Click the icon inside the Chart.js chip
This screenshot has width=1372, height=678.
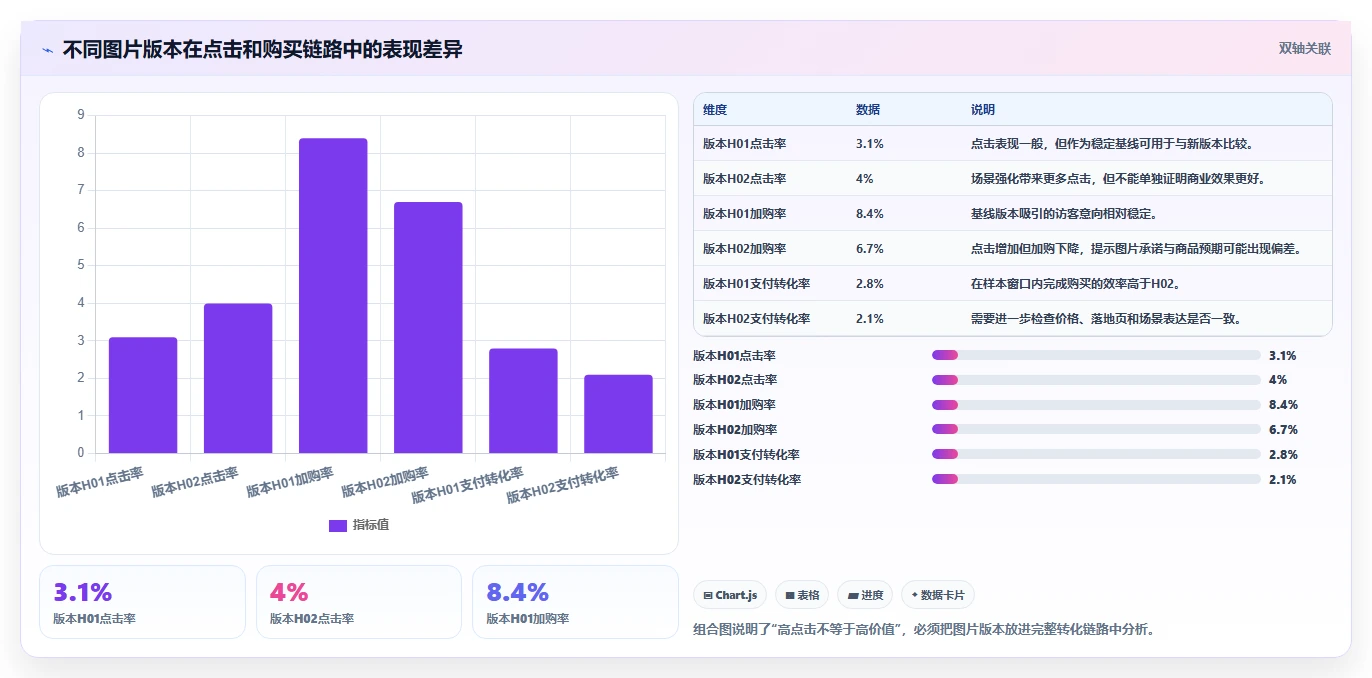[708, 595]
